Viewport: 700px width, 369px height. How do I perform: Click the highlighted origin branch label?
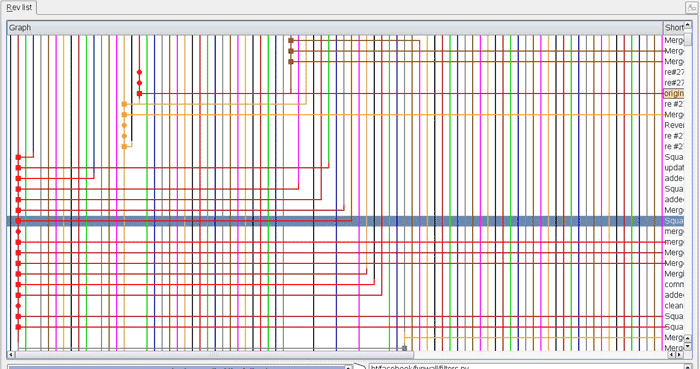tap(674, 93)
